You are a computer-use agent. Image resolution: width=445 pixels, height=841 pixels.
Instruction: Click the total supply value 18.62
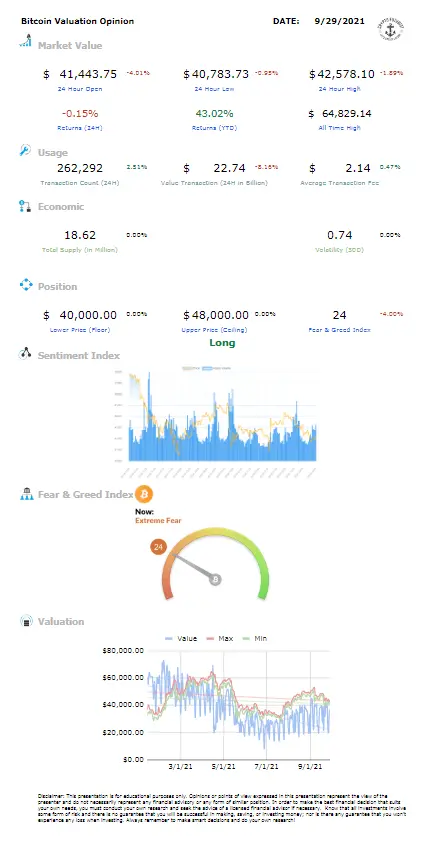pos(80,235)
